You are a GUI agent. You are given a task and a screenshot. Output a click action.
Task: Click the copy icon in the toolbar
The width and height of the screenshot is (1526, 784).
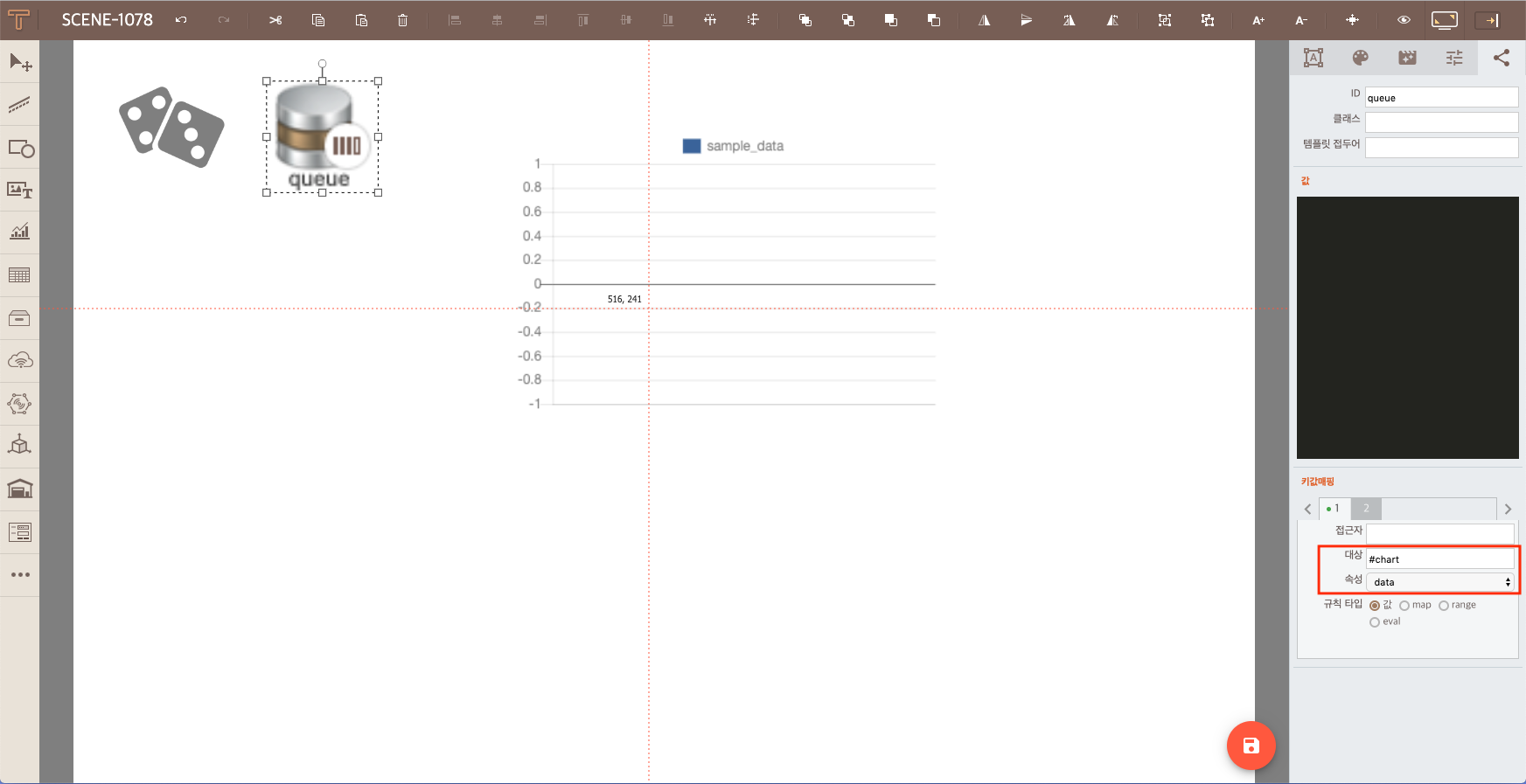(318, 20)
